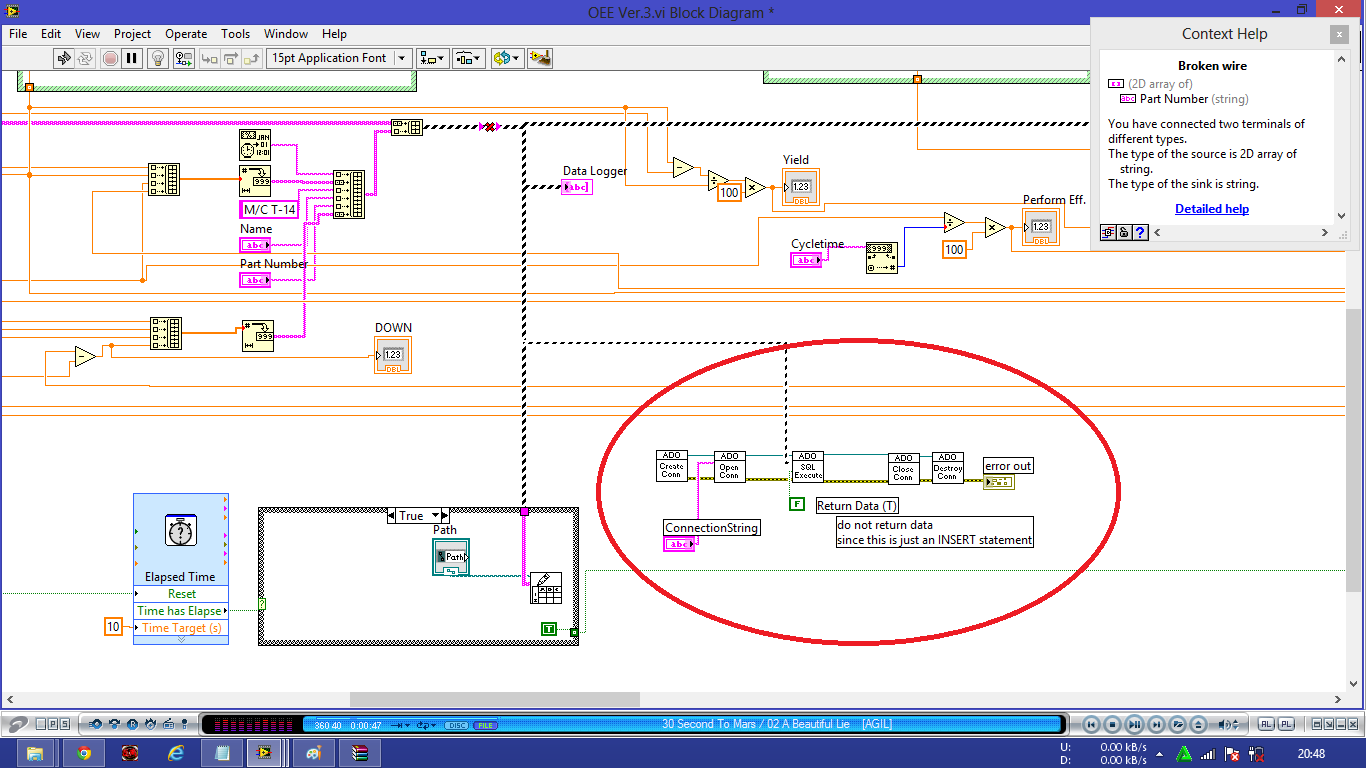This screenshot has height=768, width=1366.
Task: Close the Context Help window
Action: (1338, 34)
